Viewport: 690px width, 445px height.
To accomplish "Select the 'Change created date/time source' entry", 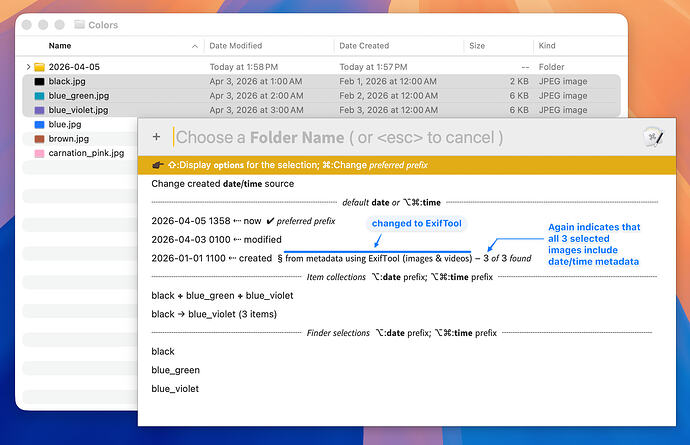I will (x=223, y=184).
